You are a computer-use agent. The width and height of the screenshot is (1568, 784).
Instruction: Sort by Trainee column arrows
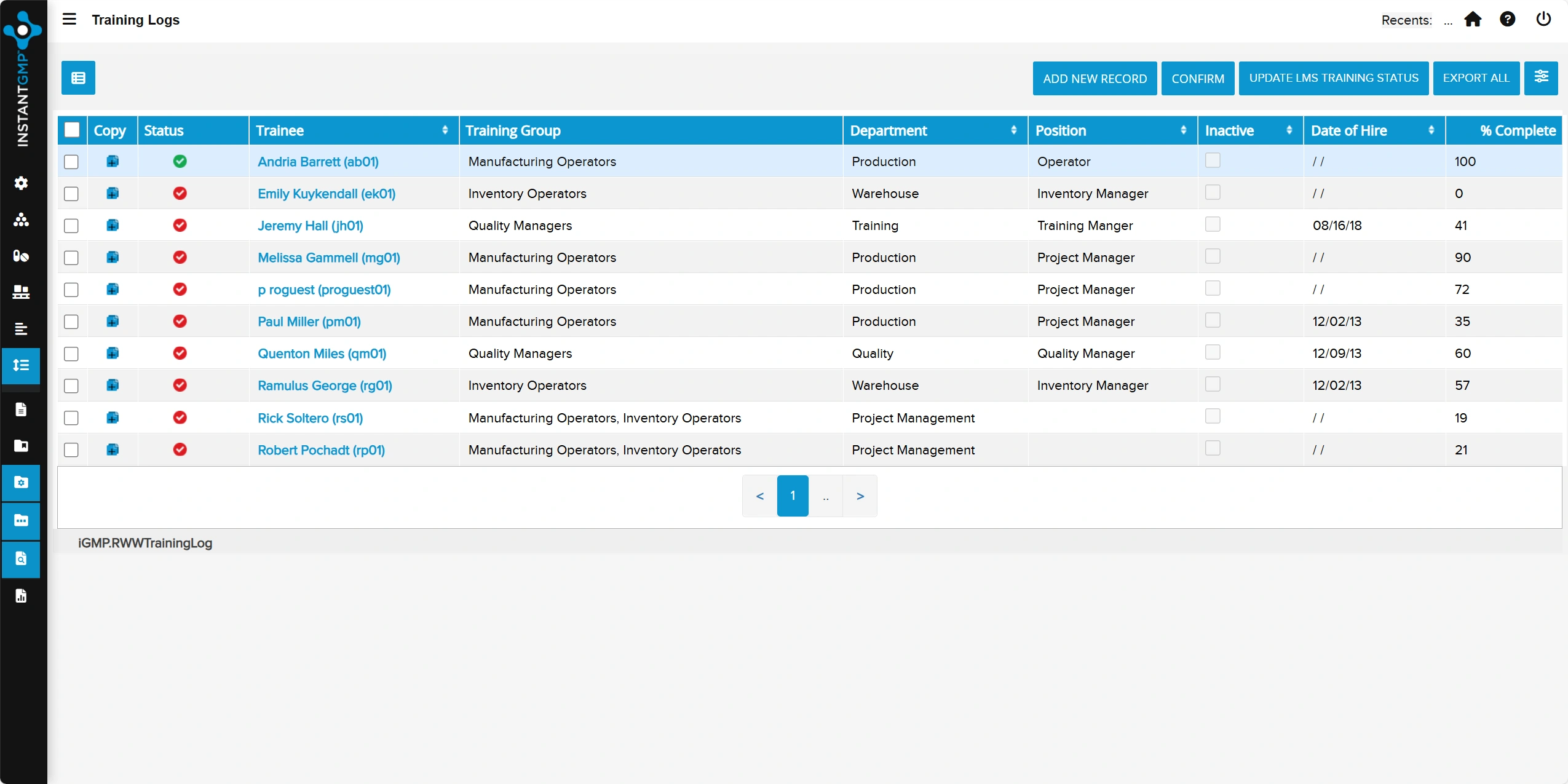point(445,130)
